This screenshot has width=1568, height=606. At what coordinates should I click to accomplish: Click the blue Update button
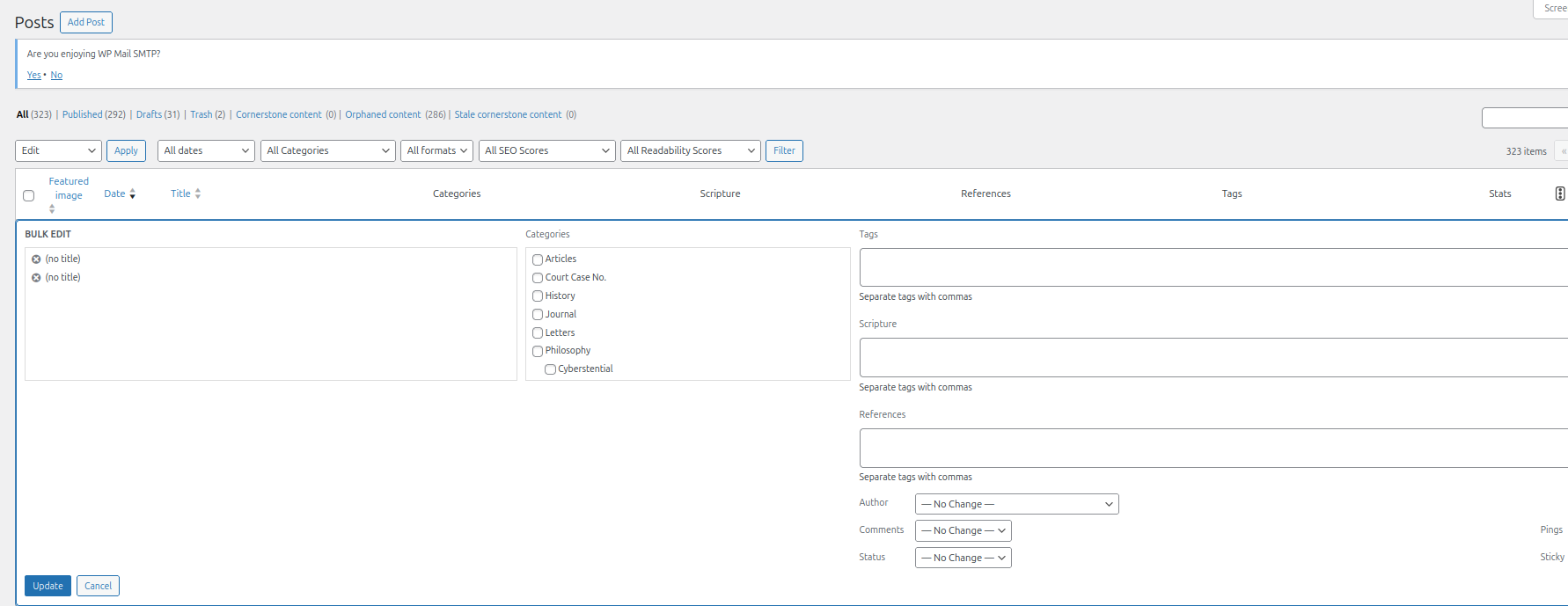pos(48,586)
